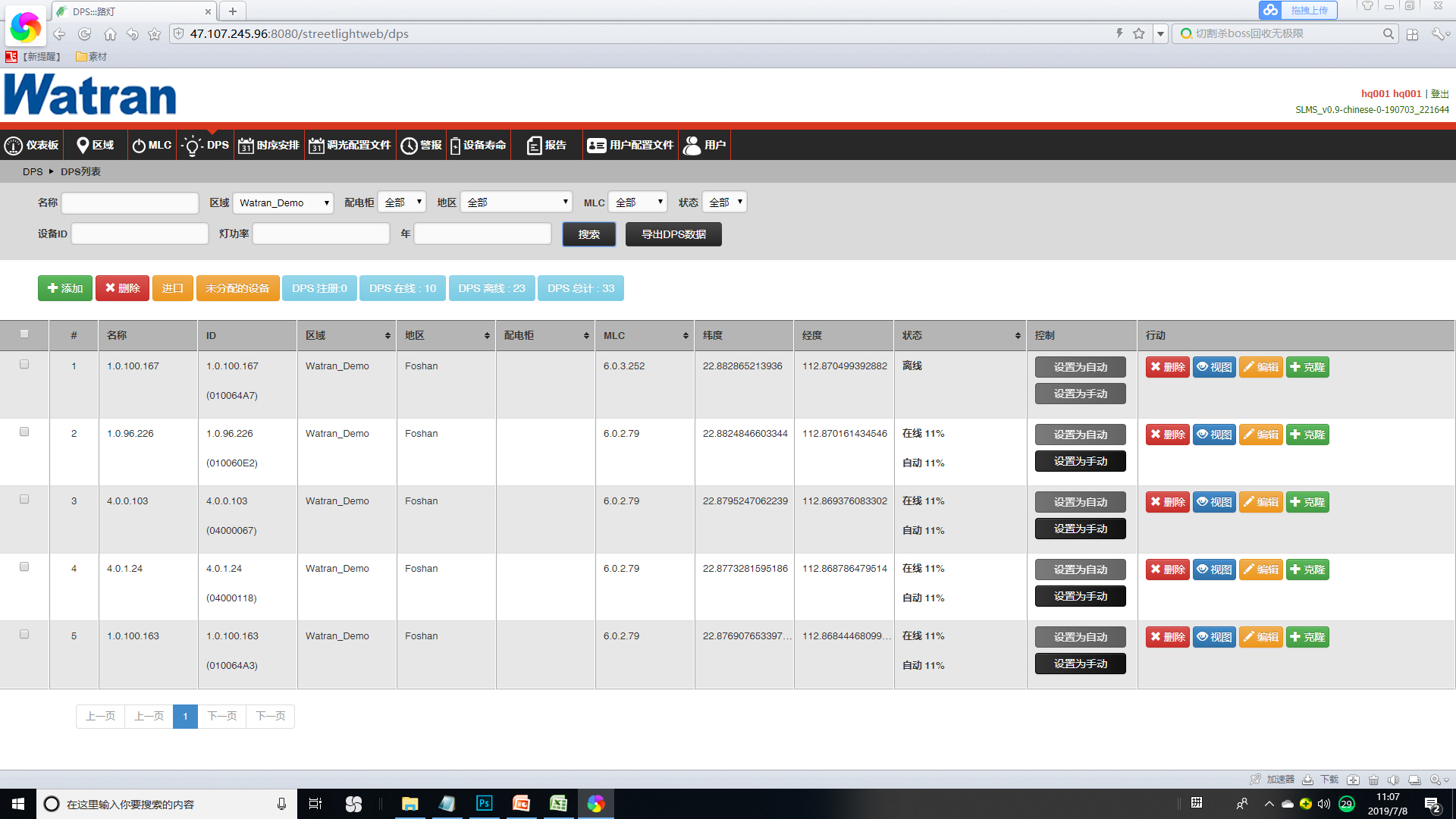Open 设备寿命 battery icon item
The width and height of the screenshot is (1456, 819).
pyautogui.click(x=455, y=146)
